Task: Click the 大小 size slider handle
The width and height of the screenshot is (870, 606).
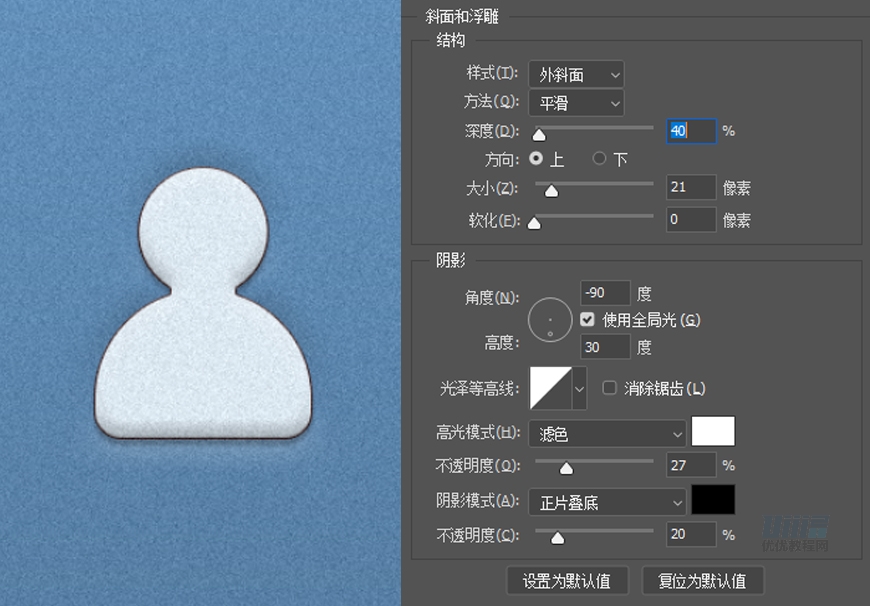Action: pyautogui.click(x=551, y=191)
